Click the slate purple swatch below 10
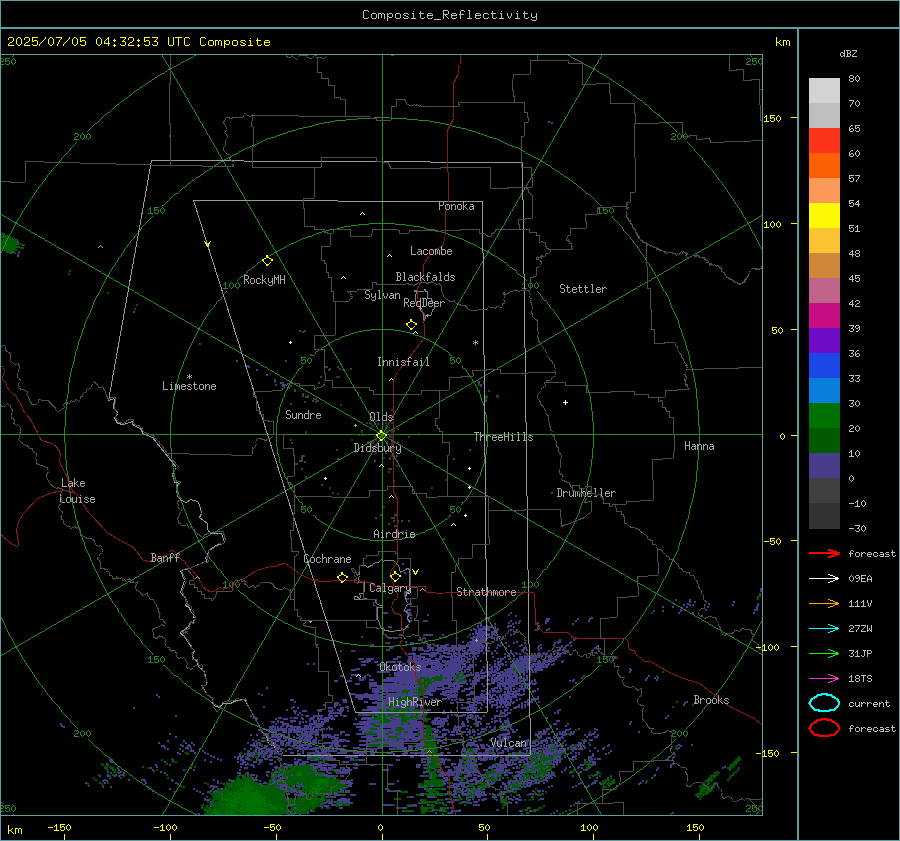 (x=824, y=465)
